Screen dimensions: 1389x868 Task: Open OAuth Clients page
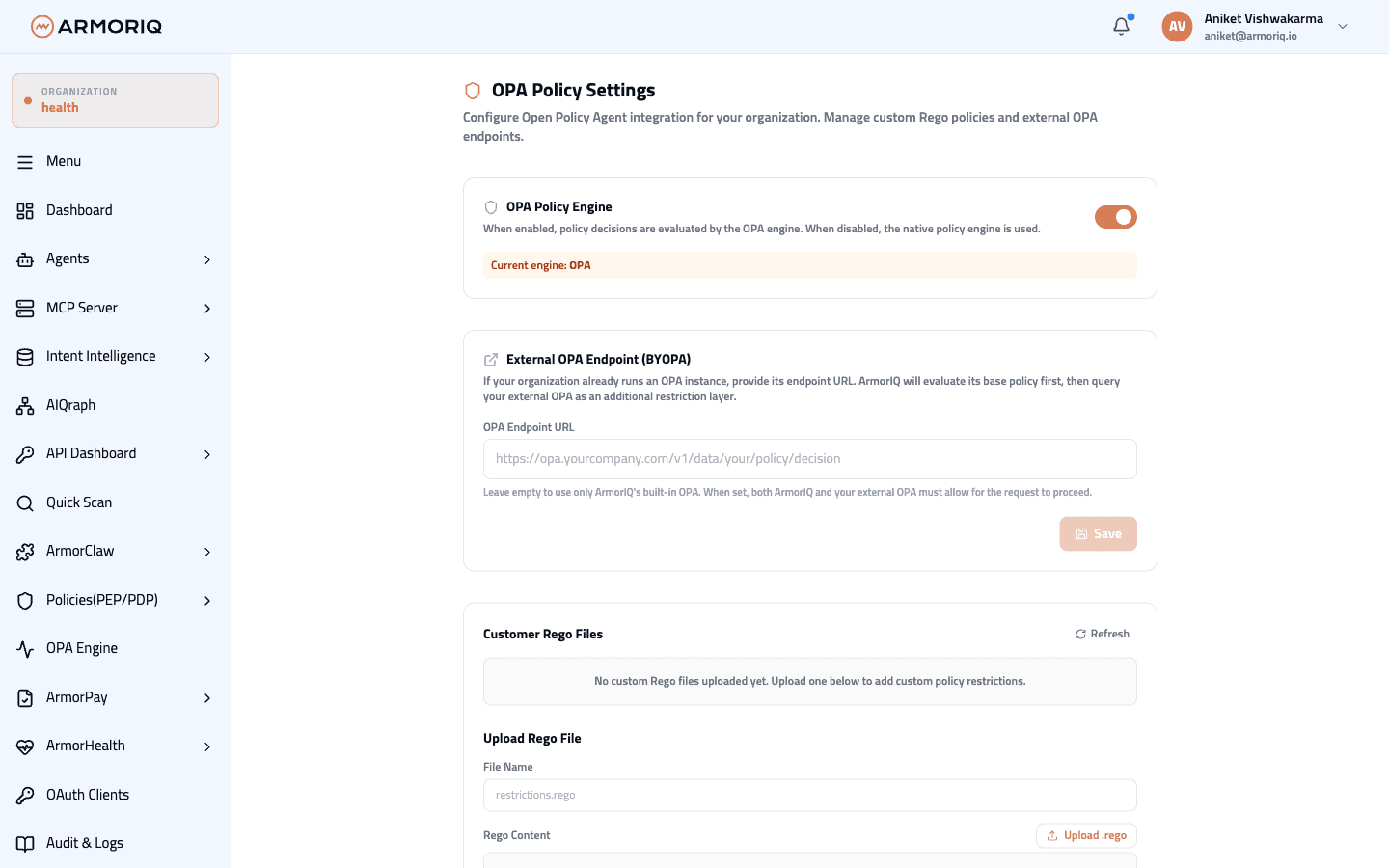(115, 795)
